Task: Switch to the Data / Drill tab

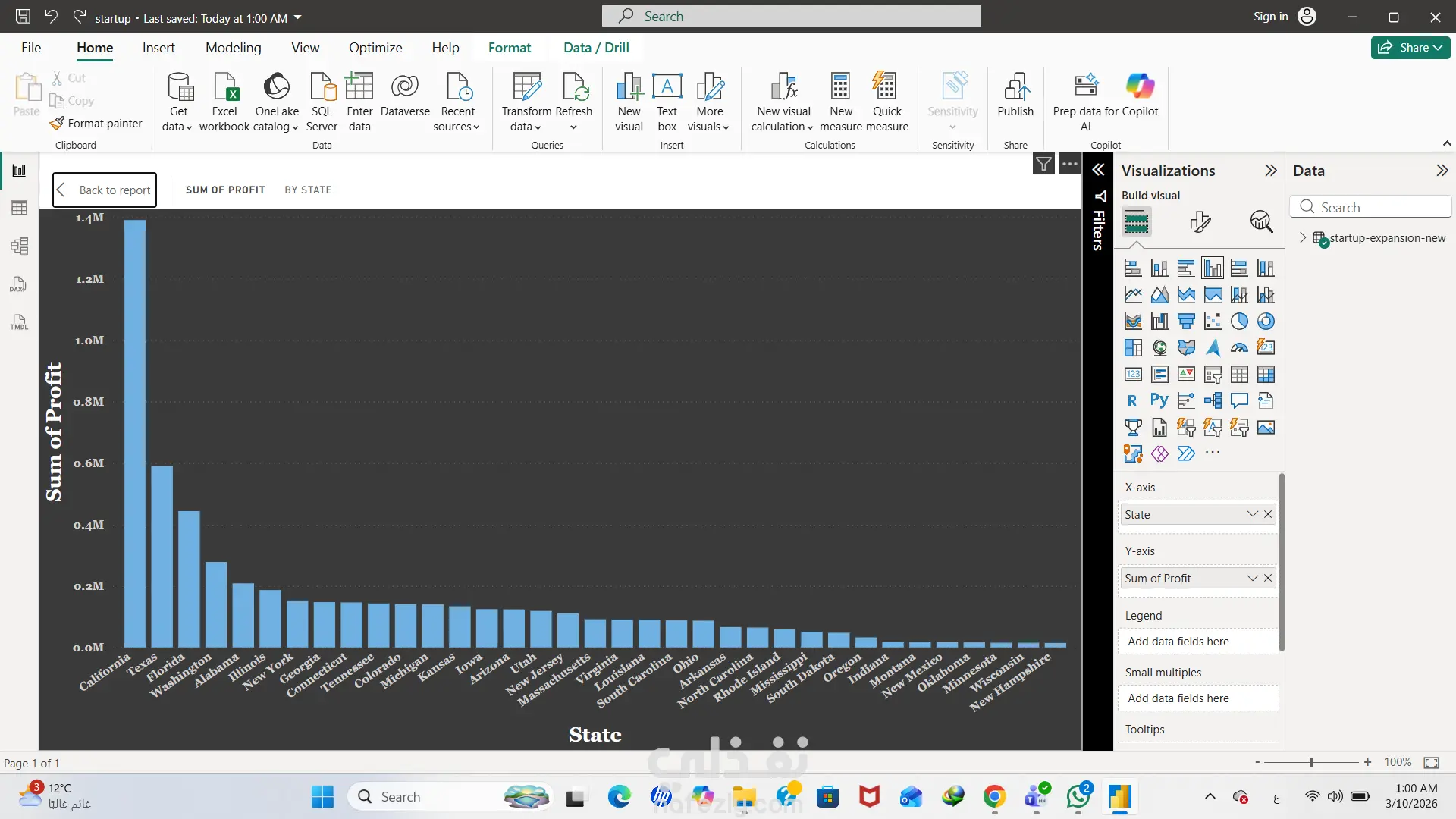Action: [x=596, y=48]
